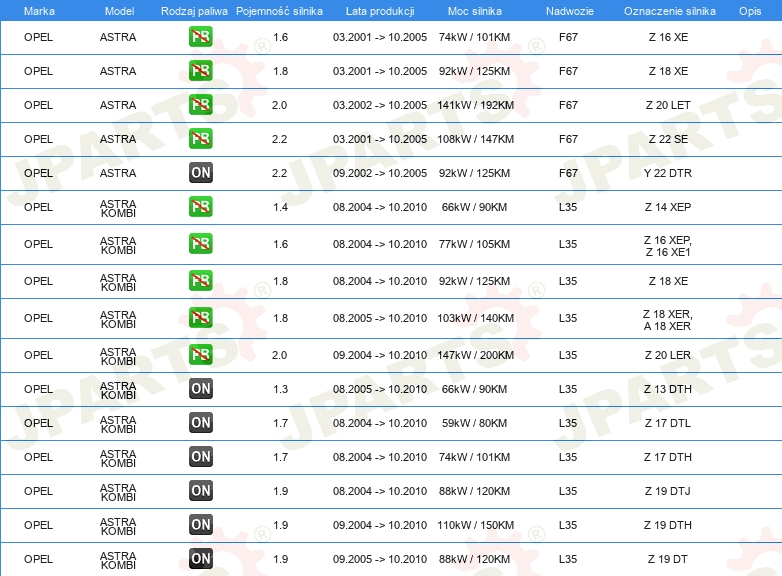
Task: Click the 1.3 engine capacity value
Action: coord(280,388)
